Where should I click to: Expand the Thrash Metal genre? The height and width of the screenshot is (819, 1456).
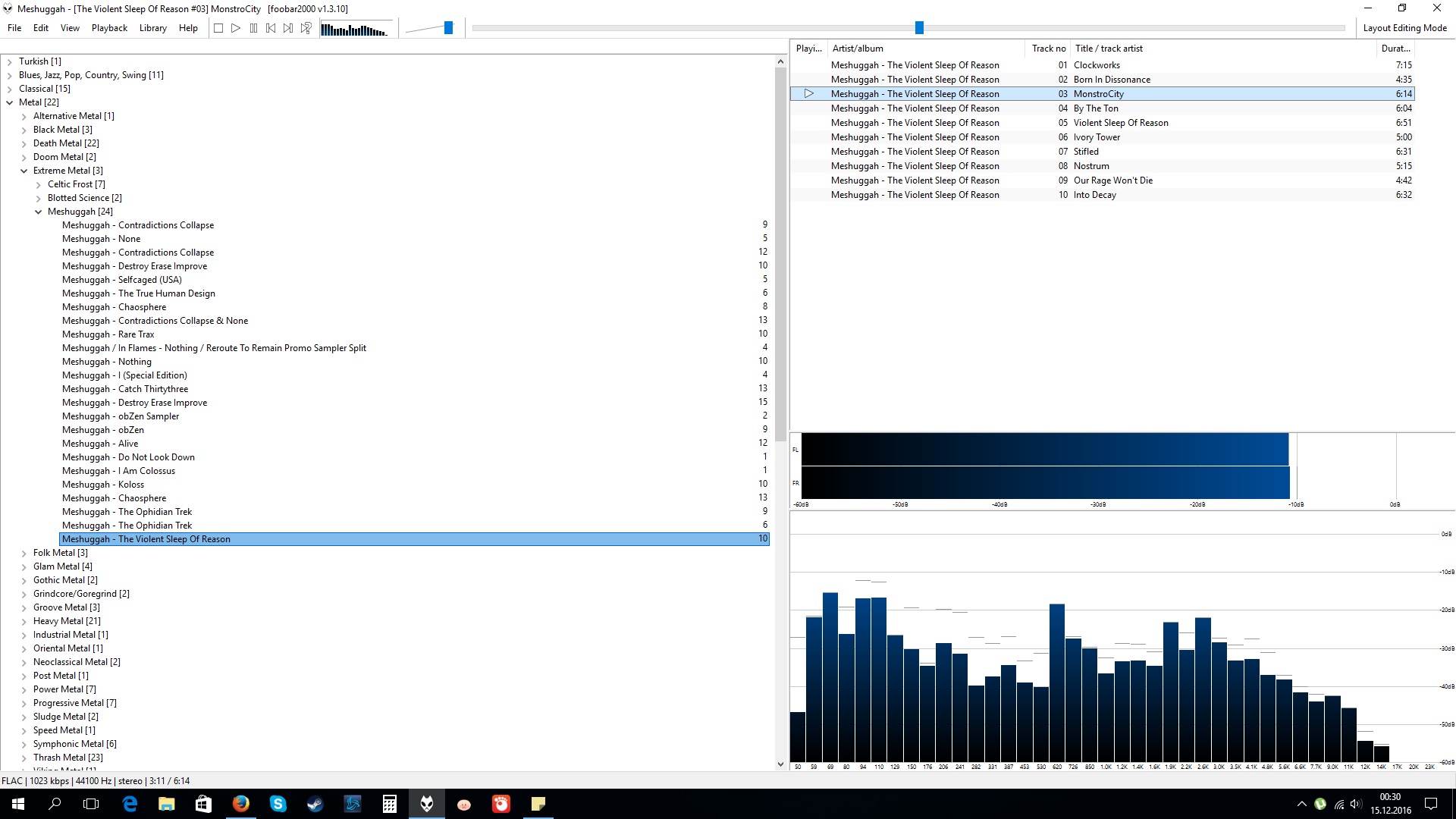click(x=24, y=758)
